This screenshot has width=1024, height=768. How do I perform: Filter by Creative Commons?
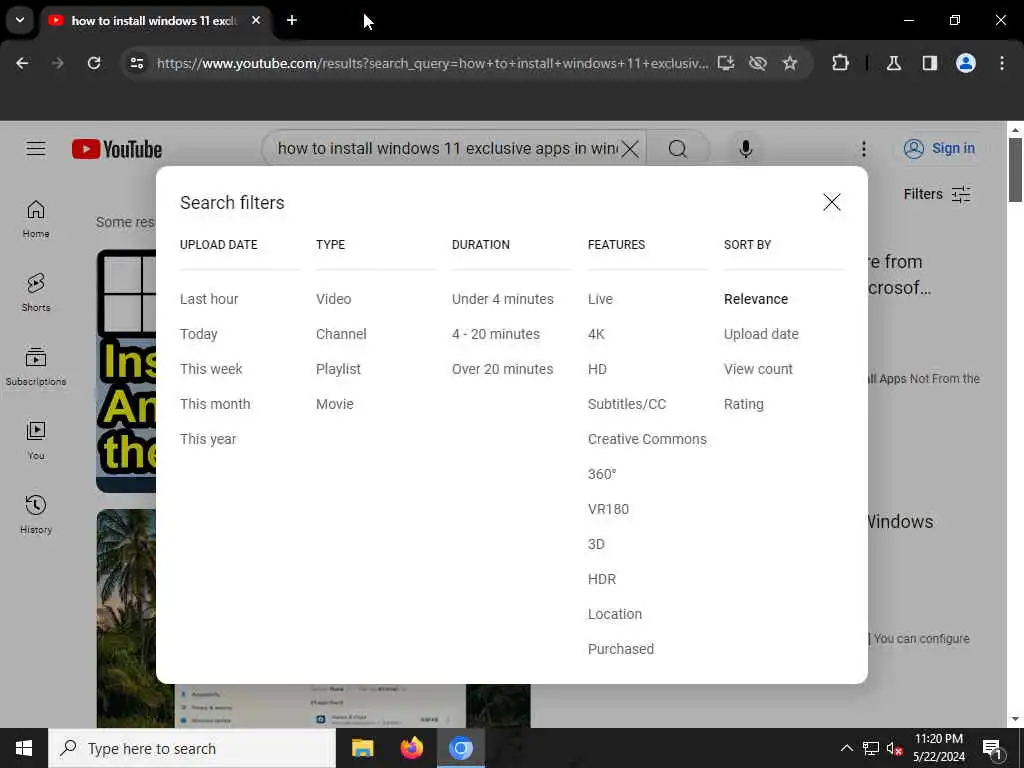coord(647,440)
